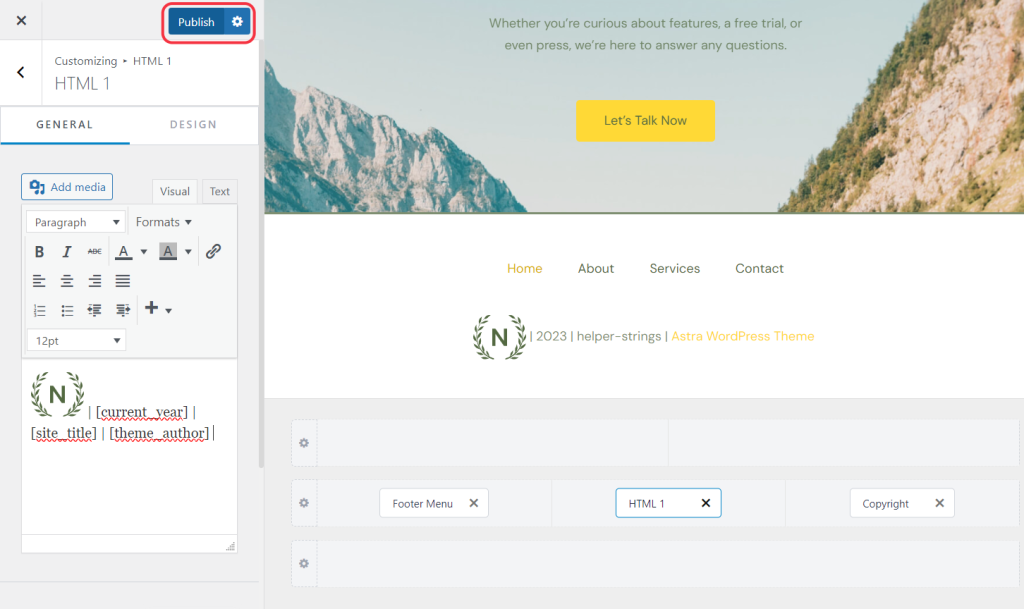
Task: Insert a numbered list
Action: pos(39,310)
